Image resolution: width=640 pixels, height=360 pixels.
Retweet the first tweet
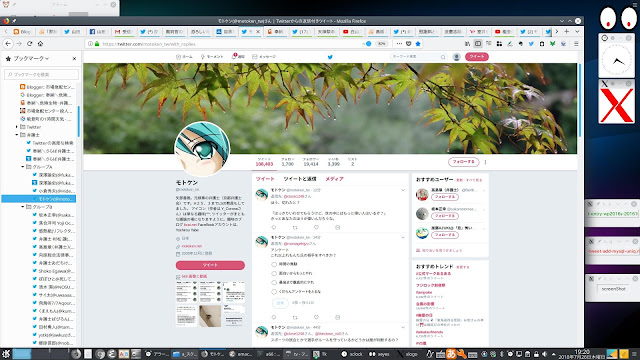[295, 227]
